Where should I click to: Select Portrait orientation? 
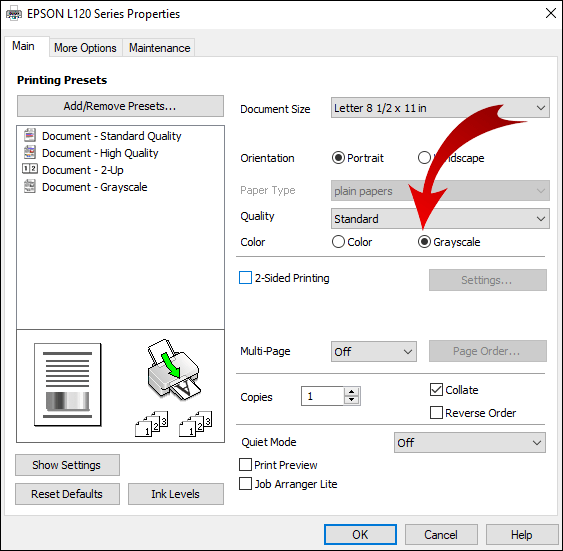click(x=338, y=158)
